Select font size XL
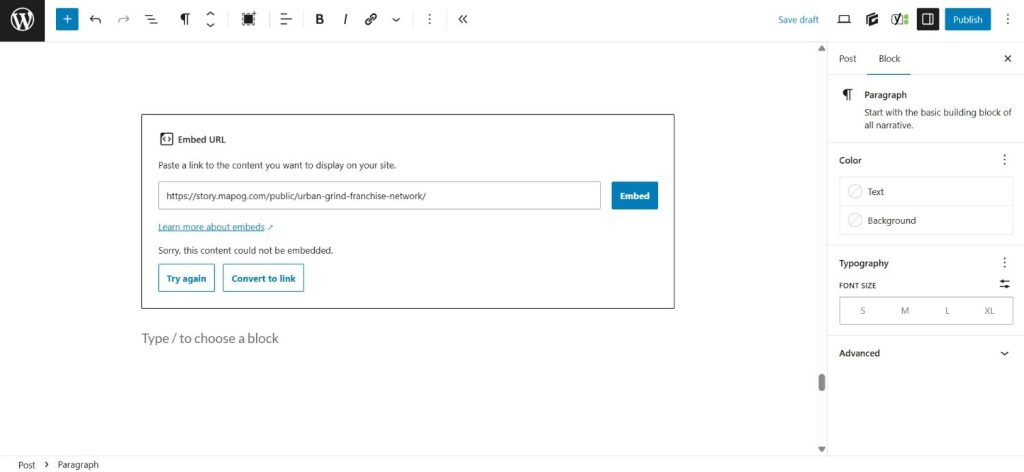 click(x=989, y=311)
